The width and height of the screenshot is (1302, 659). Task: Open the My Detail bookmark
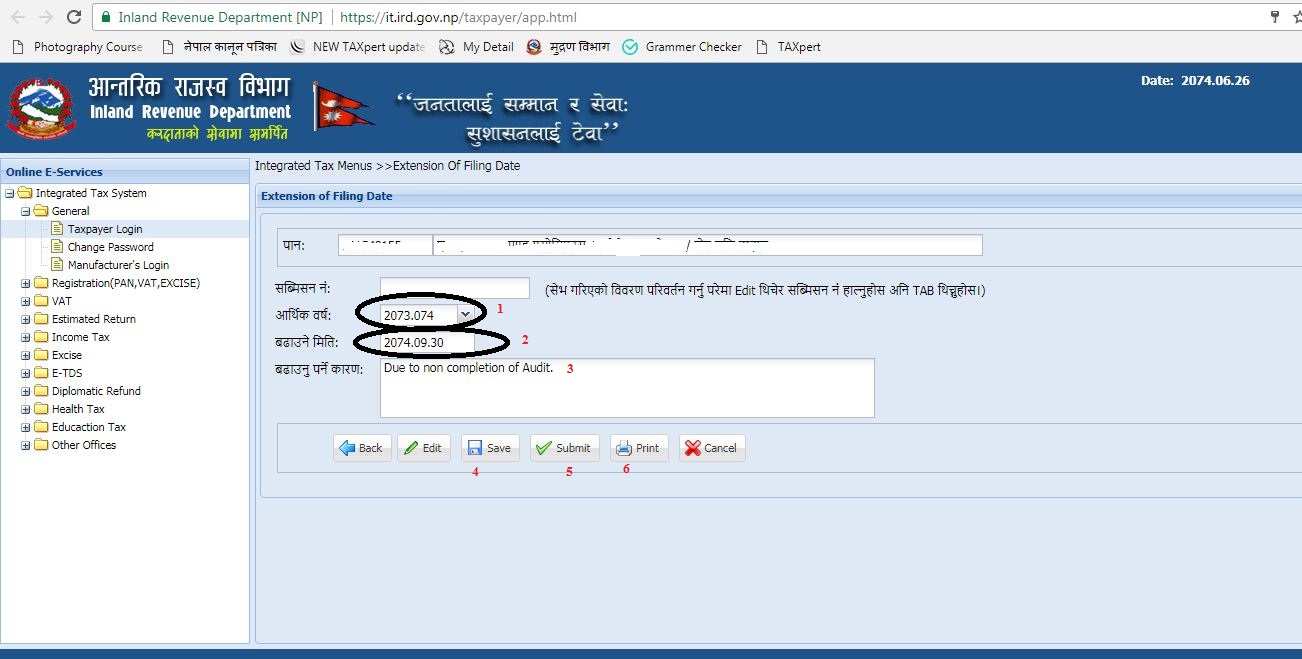coord(476,47)
